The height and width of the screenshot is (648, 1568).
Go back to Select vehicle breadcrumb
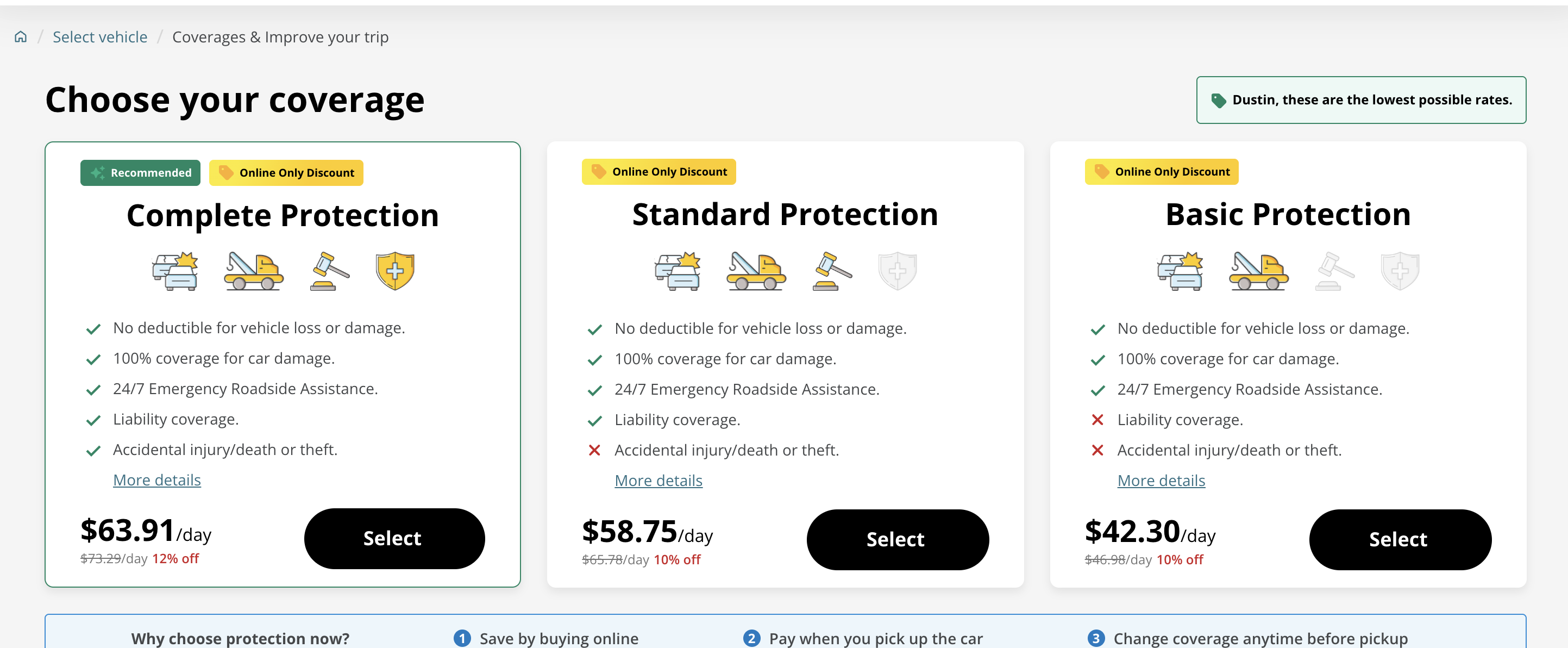pyautogui.click(x=100, y=37)
